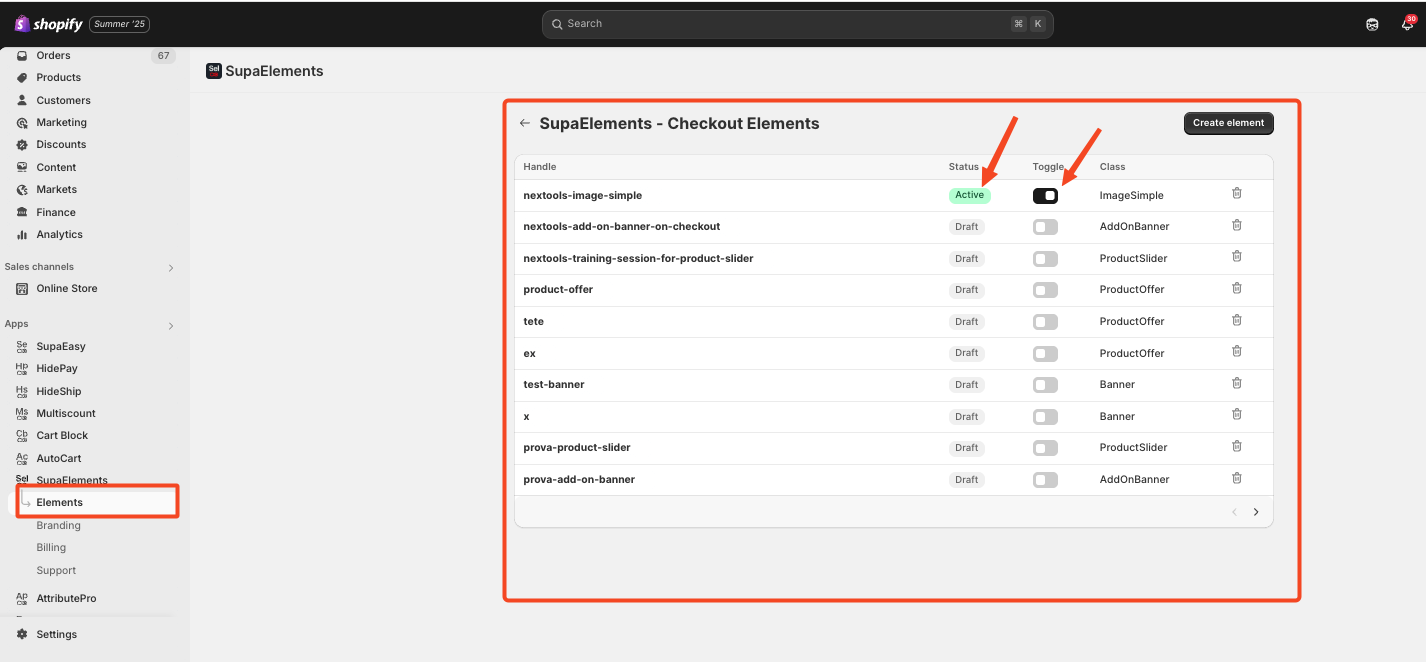The height and width of the screenshot is (662, 1426).
Task: Click the Settings gear icon
Action: tap(22, 634)
